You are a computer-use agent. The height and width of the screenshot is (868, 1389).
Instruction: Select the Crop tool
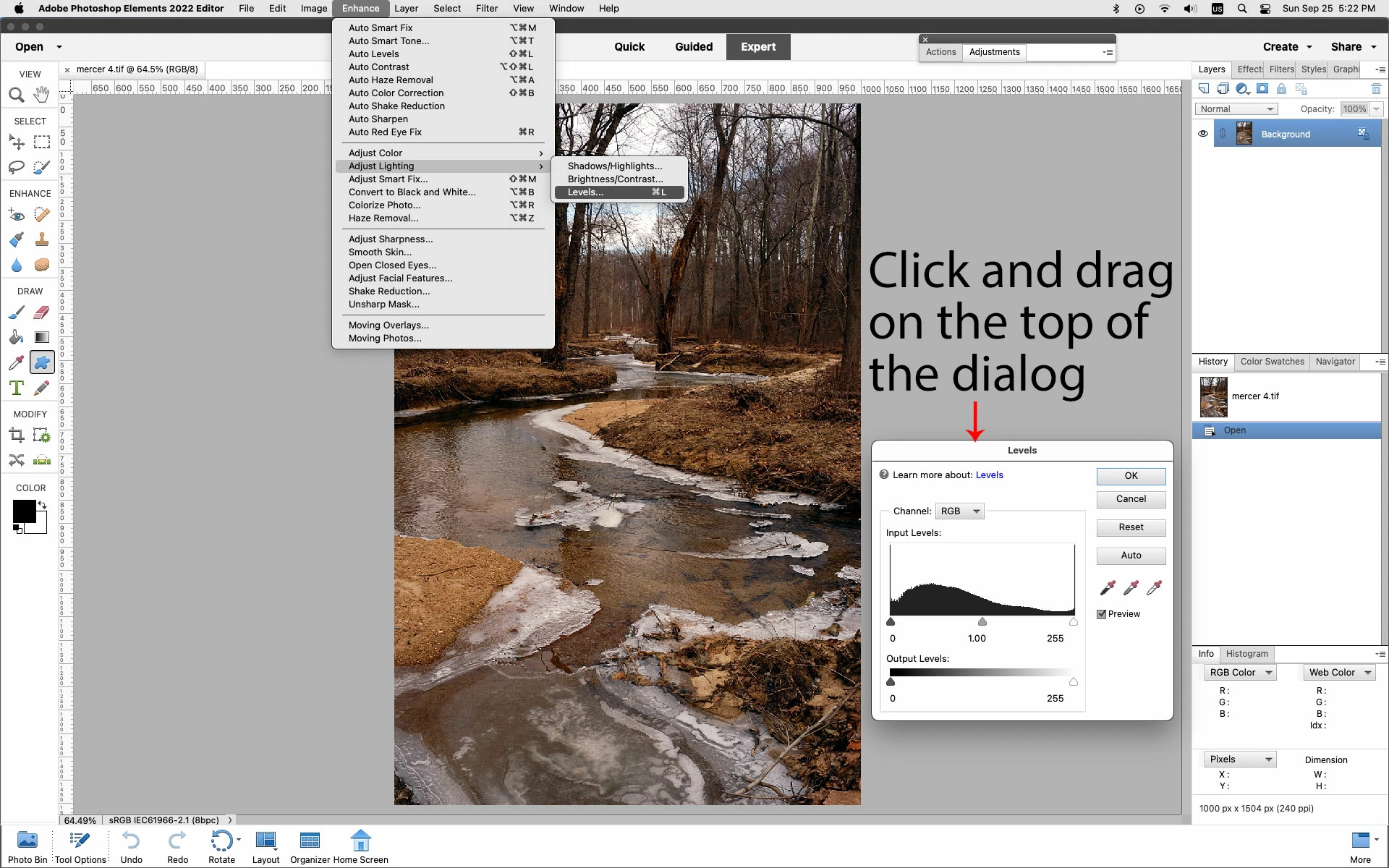pos(17,435)
